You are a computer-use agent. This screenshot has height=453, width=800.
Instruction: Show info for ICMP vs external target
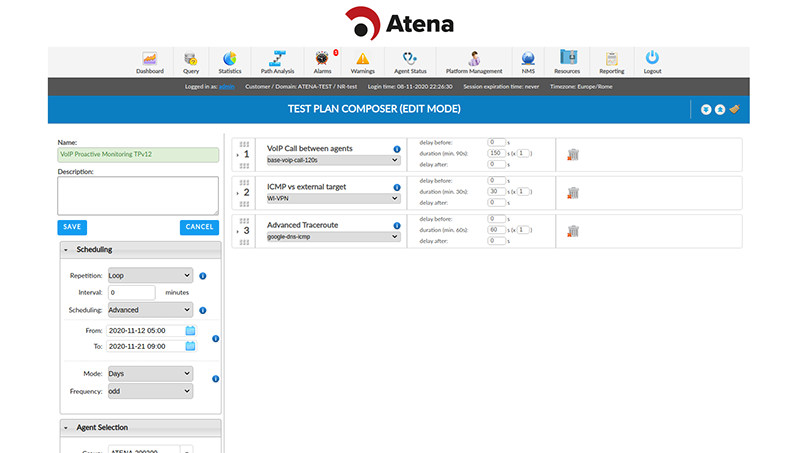397,187
